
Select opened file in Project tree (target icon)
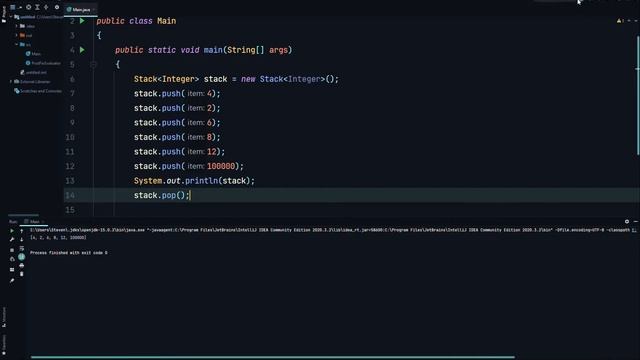[29, 7]
